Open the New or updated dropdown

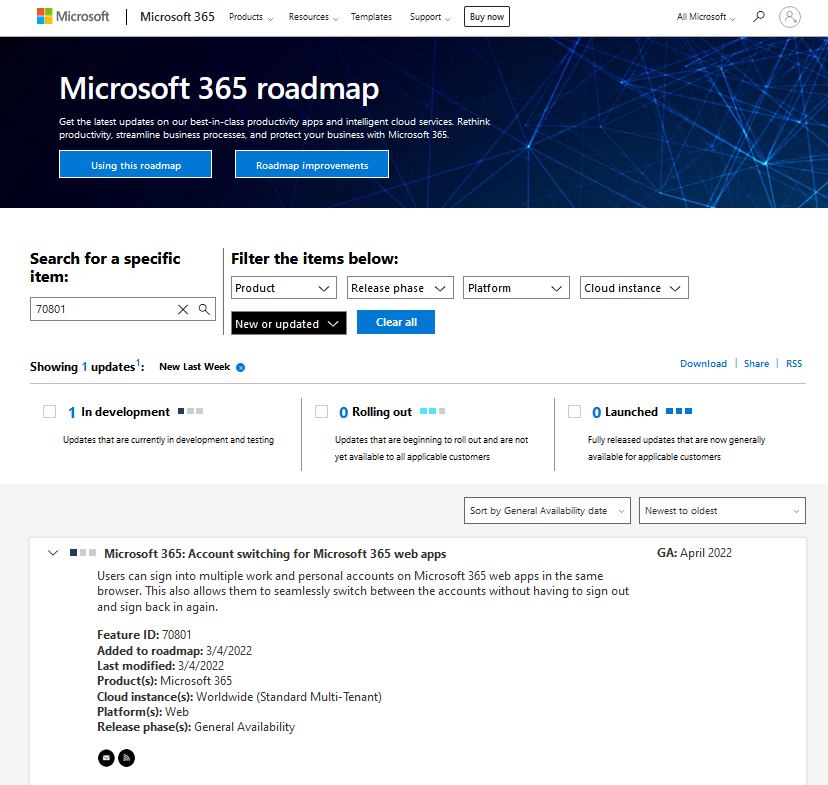(289, 323)
